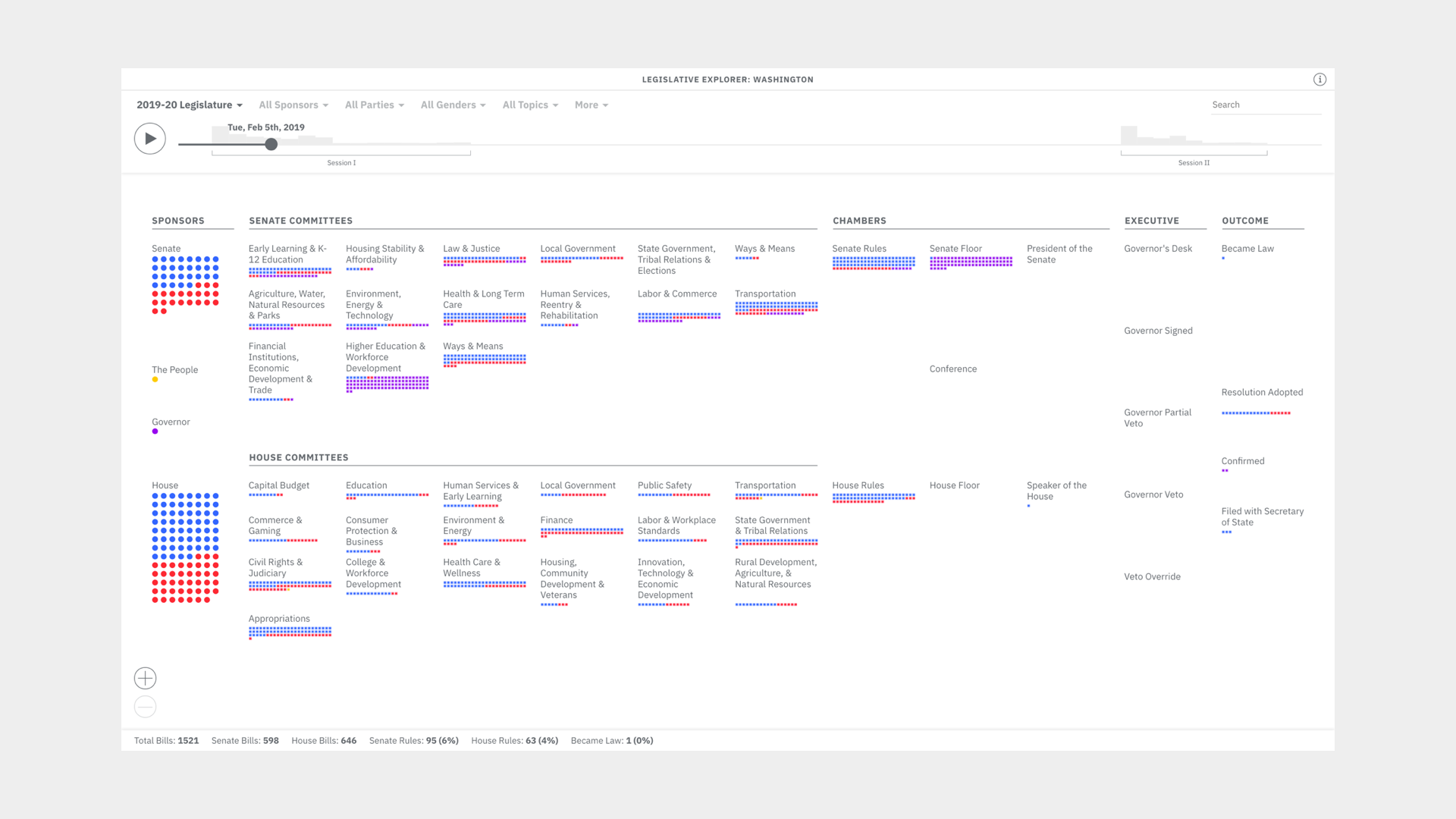Open the info icon at top right

(x=1319, y=80)
